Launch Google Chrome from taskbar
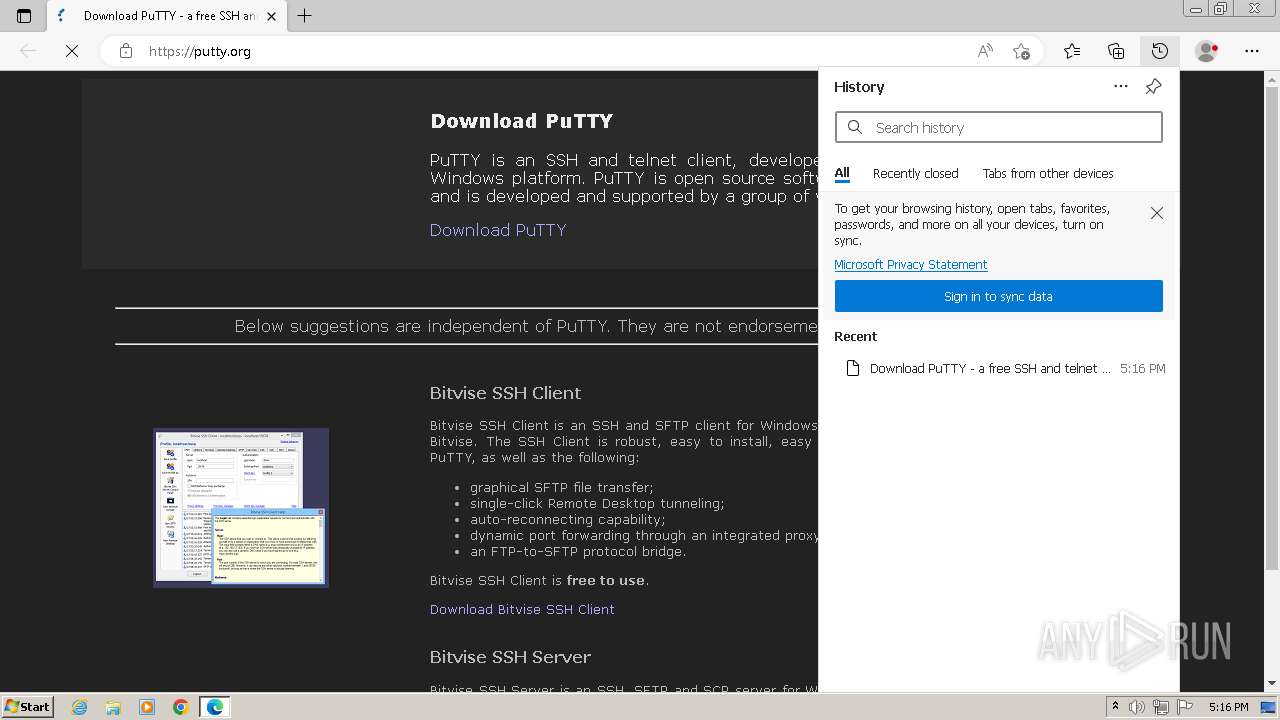 point(181,707)
